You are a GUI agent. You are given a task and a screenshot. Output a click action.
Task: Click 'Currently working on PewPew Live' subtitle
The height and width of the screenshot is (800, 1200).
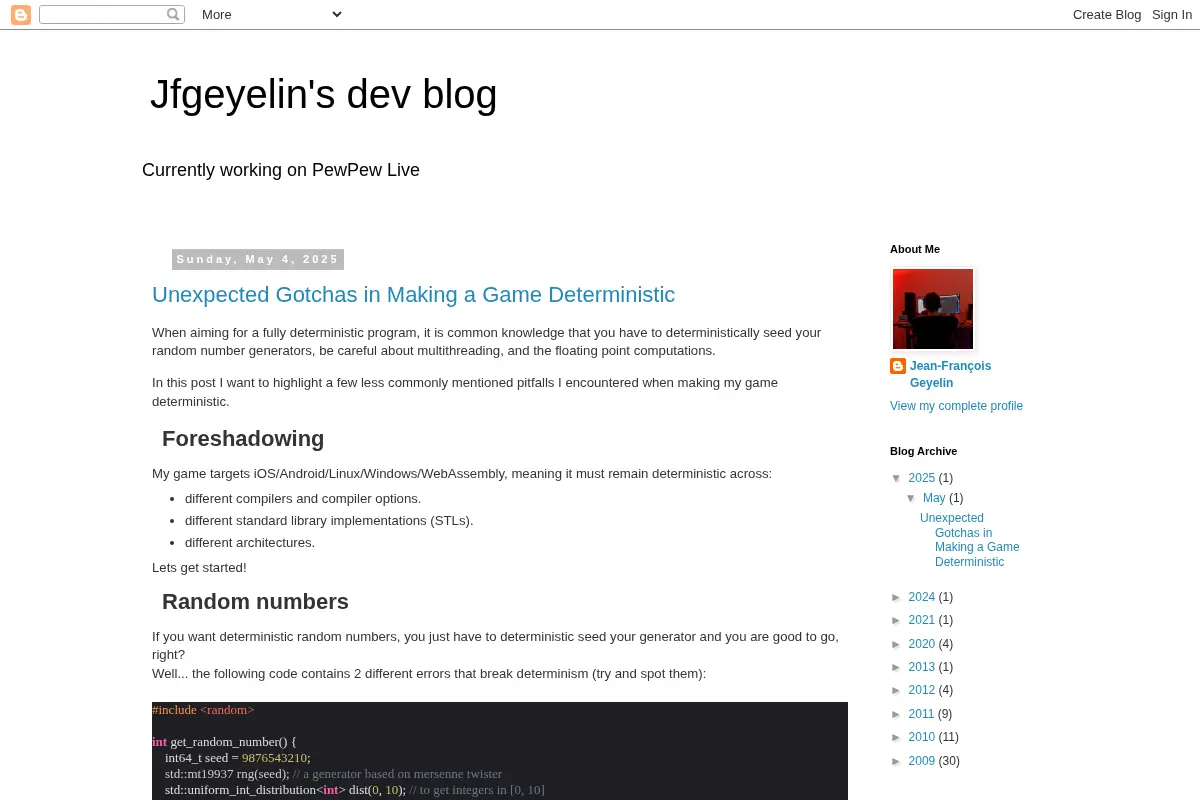click(281, 170)
